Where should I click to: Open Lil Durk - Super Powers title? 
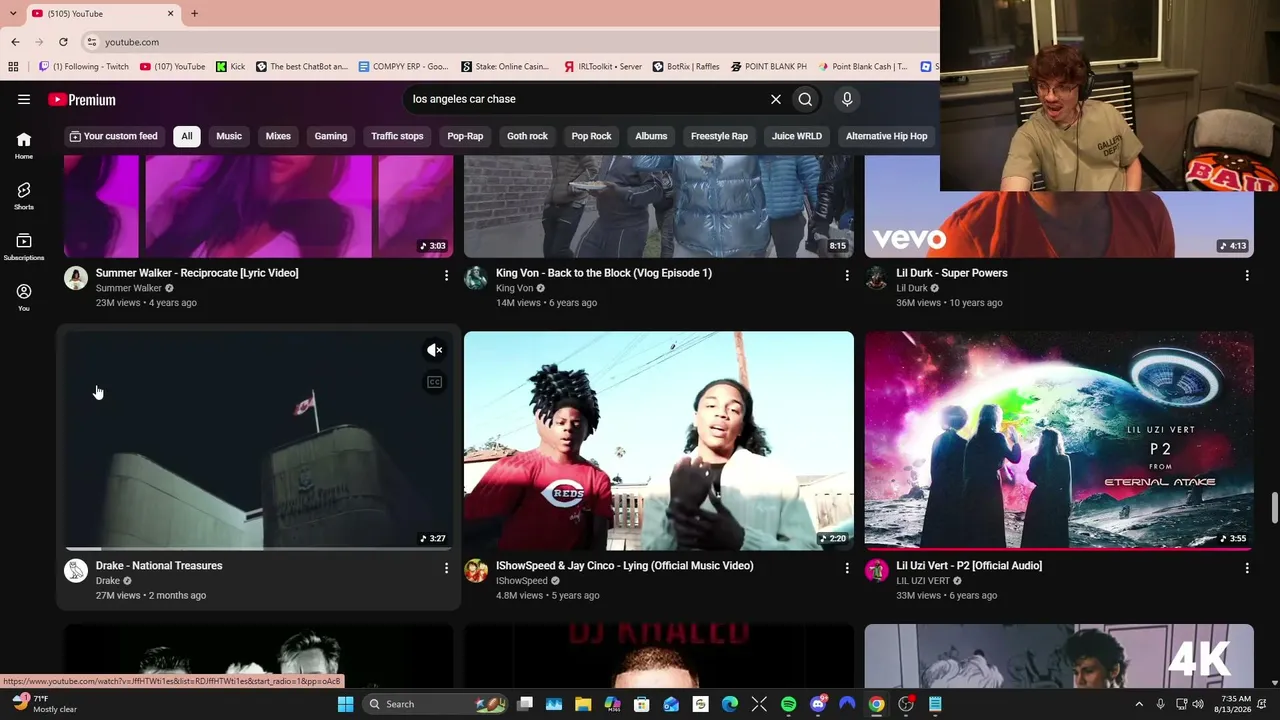(952, 273)
